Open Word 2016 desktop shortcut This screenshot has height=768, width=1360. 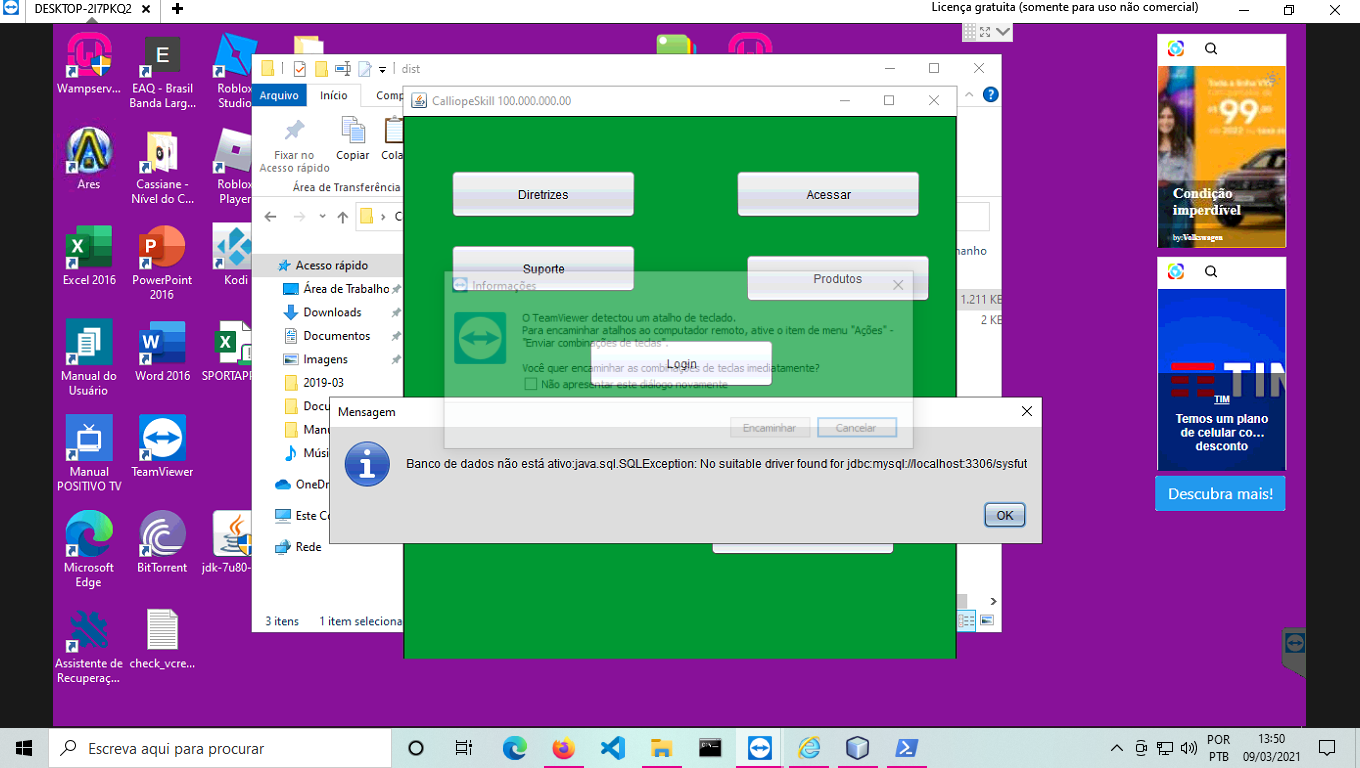tap(162, 351)
